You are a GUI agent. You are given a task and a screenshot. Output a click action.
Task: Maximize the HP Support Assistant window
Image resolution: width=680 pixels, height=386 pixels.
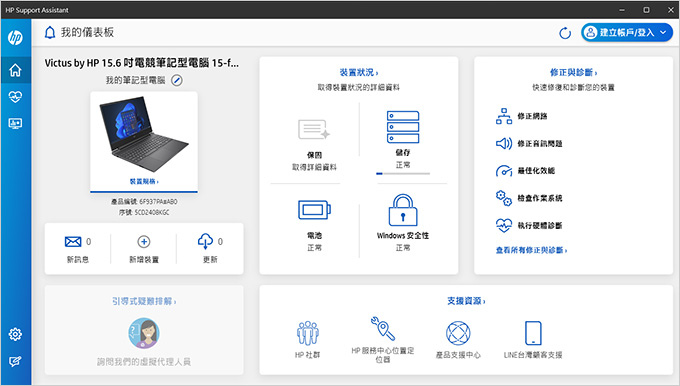point(646,10)
